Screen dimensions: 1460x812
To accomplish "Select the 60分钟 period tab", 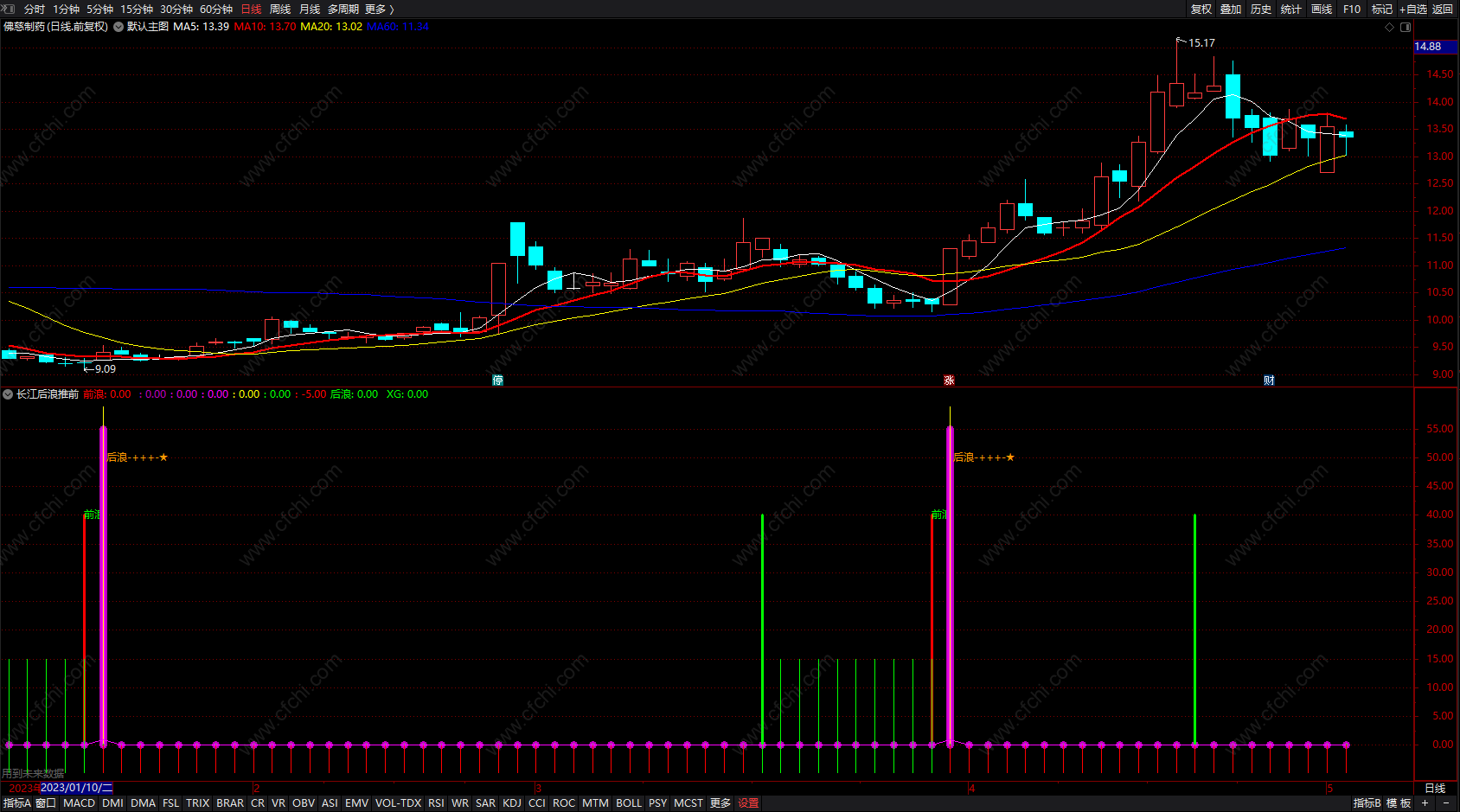I will (216, 9).
